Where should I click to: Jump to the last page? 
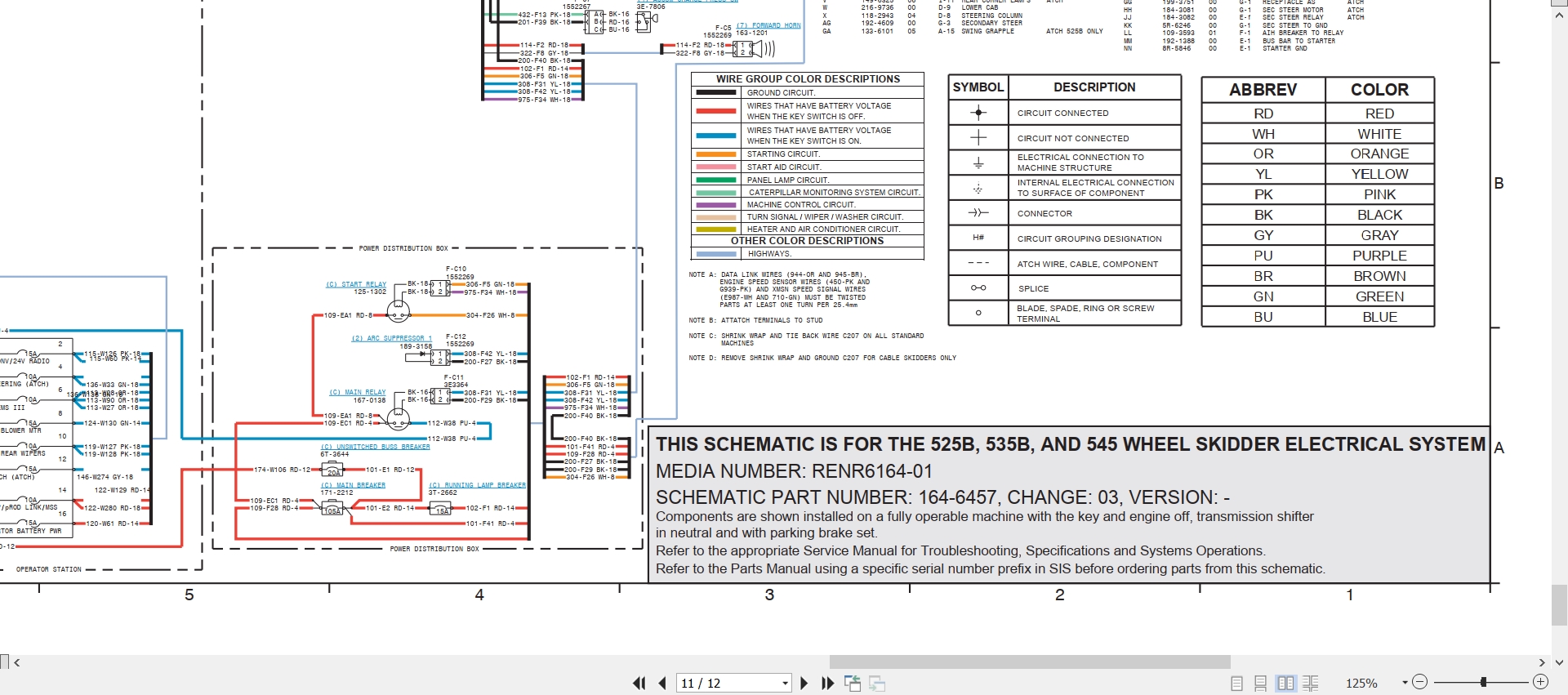(827, 683)
